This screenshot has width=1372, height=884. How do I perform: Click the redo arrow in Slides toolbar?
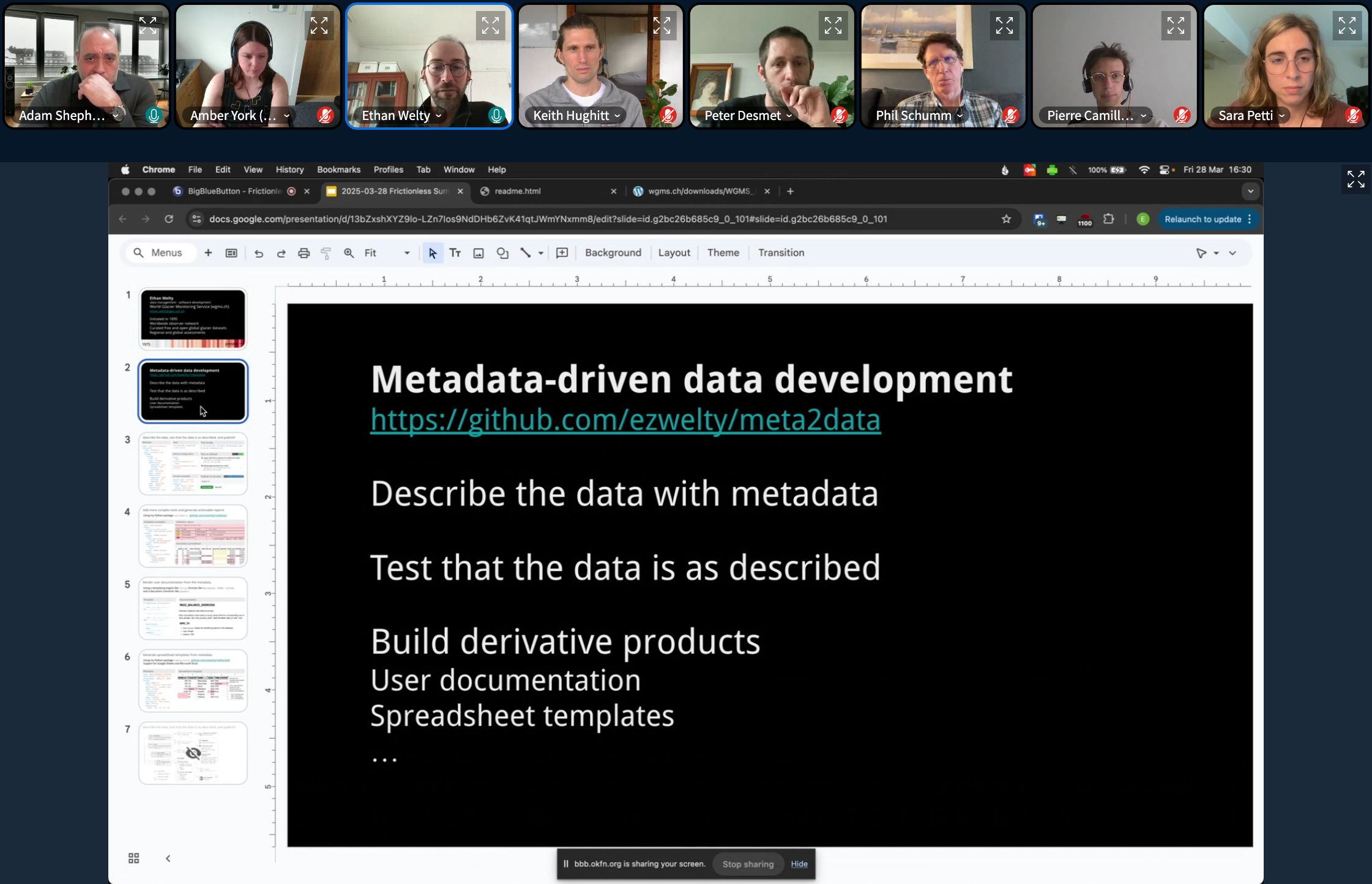[x=281, y=253]
